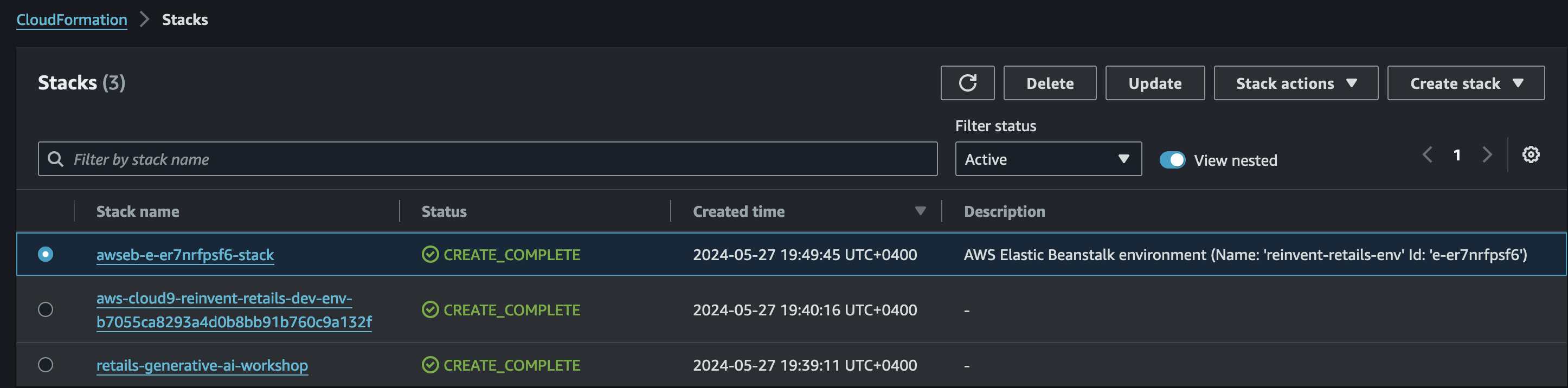1568x388 pixels.
Task: Expand the Create stack dropdown
Action: (x=1465, y=83)
